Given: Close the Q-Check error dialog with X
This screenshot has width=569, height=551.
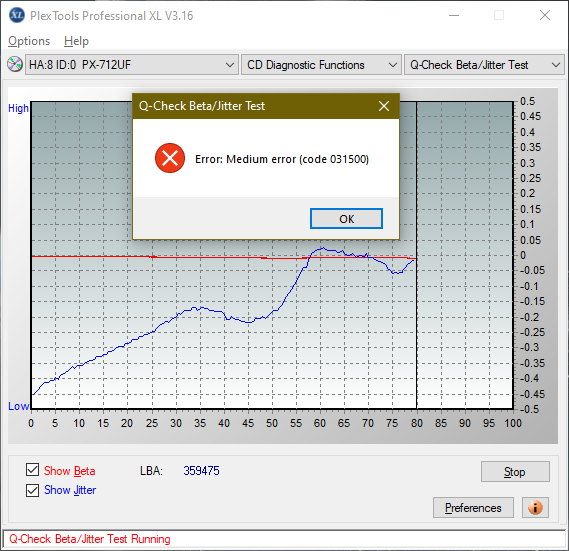Looking at the screenshot, I should pyautogui.click(x=384, y=106).
